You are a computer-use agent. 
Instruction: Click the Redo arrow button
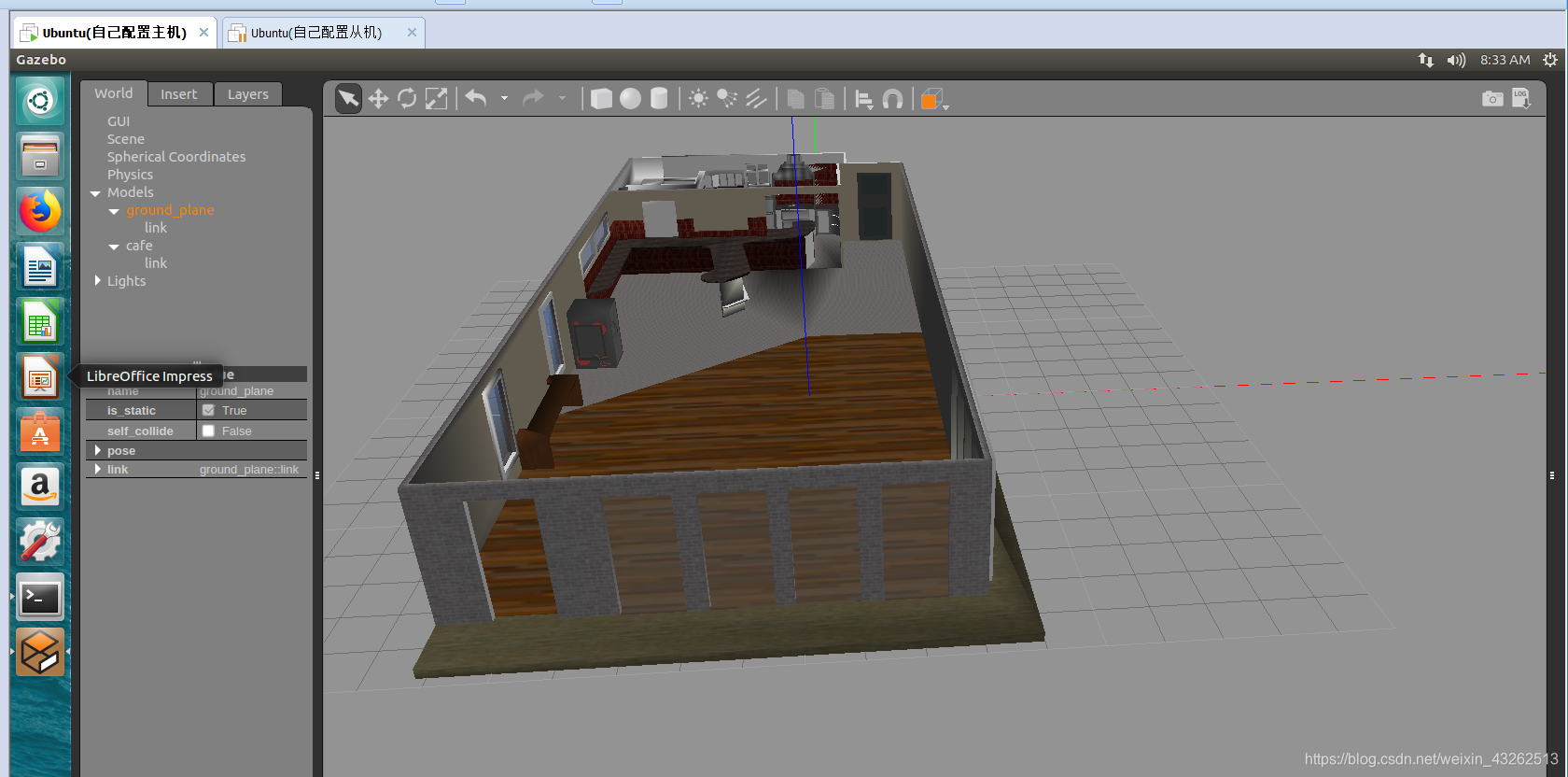click(533, 98)
